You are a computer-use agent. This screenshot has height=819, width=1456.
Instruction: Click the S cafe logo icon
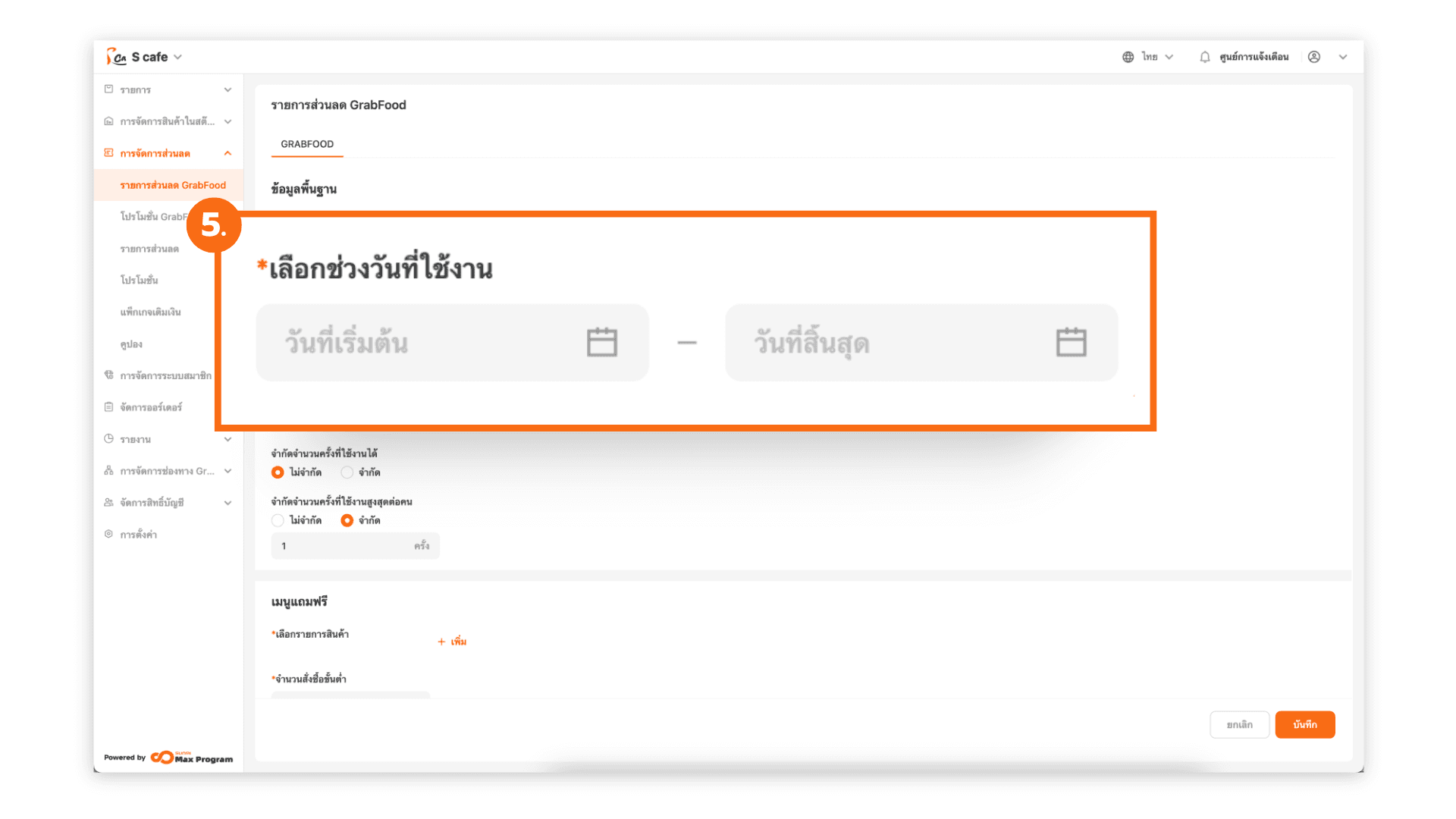pos(116,57)
